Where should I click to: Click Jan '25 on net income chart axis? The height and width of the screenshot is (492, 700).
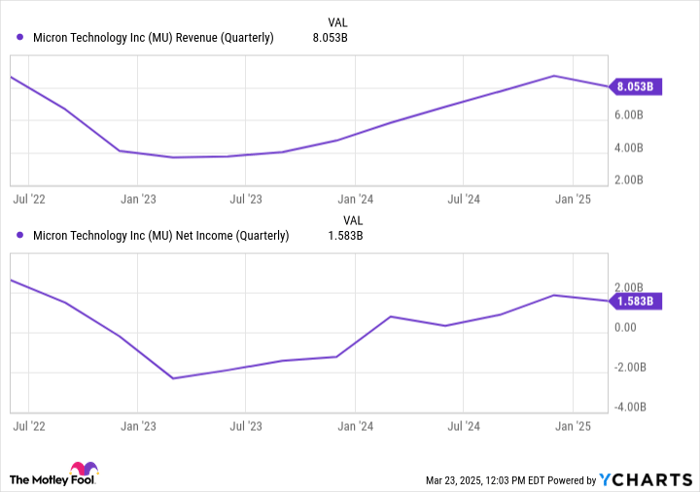pyautogui.click(x=573, y=426)
